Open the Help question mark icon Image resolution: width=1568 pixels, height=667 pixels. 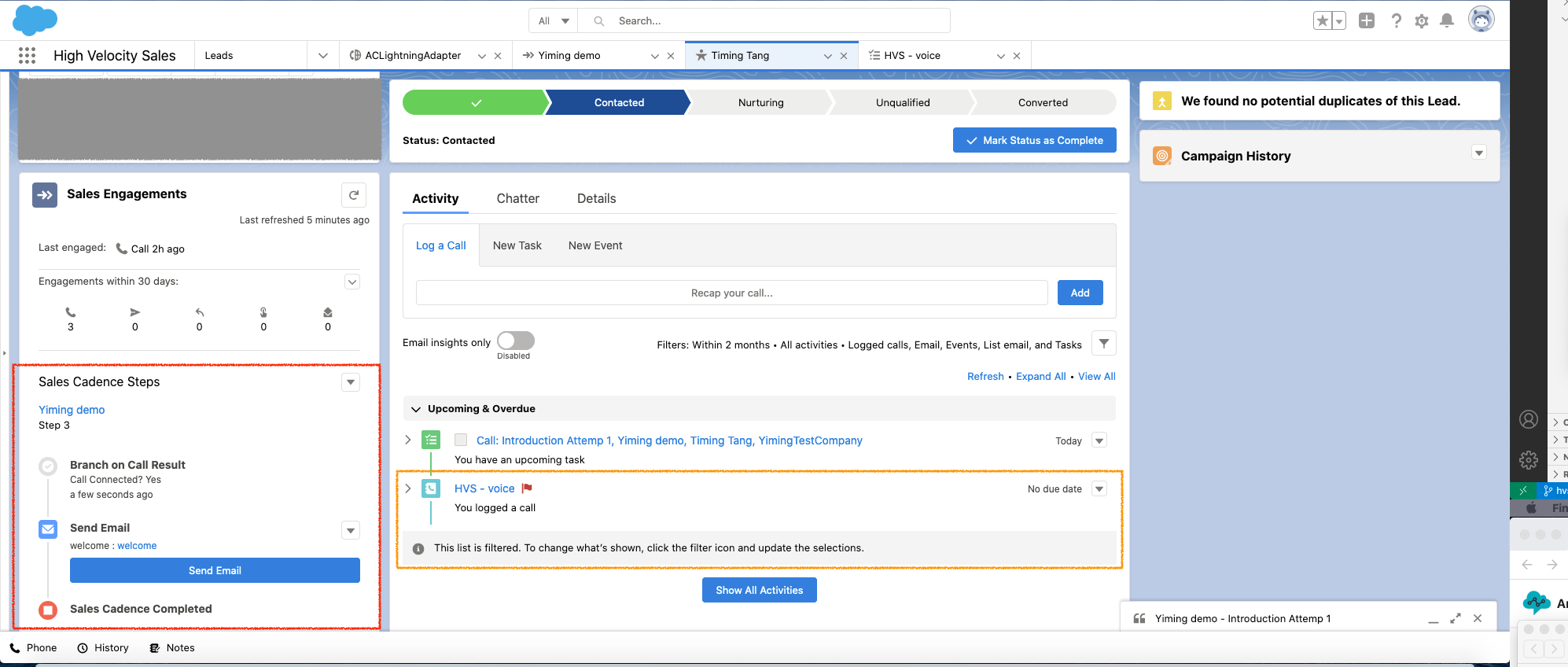pyautogui.click(x=1396, y=20)
